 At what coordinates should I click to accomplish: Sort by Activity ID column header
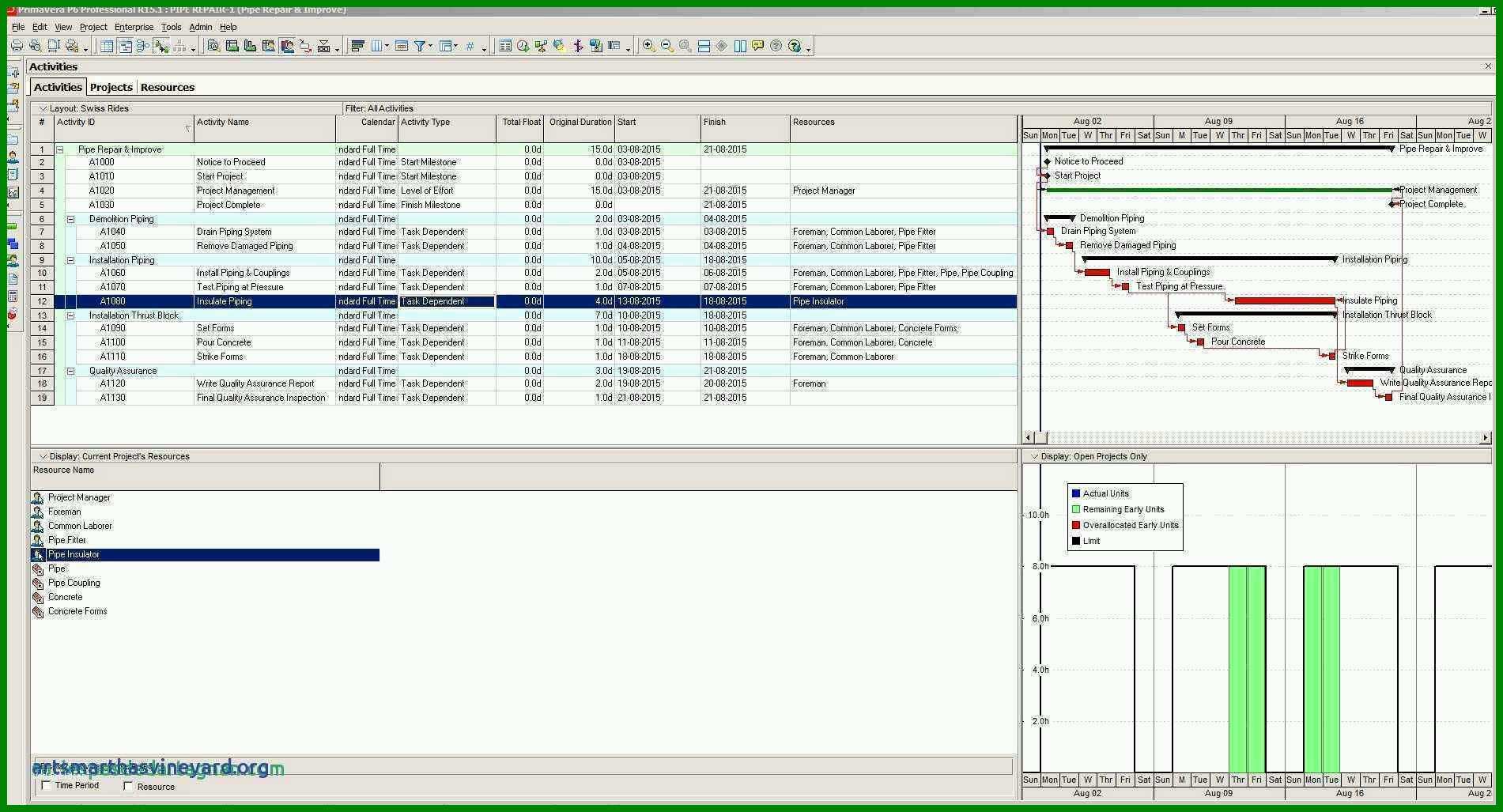[x=124, y=129]
